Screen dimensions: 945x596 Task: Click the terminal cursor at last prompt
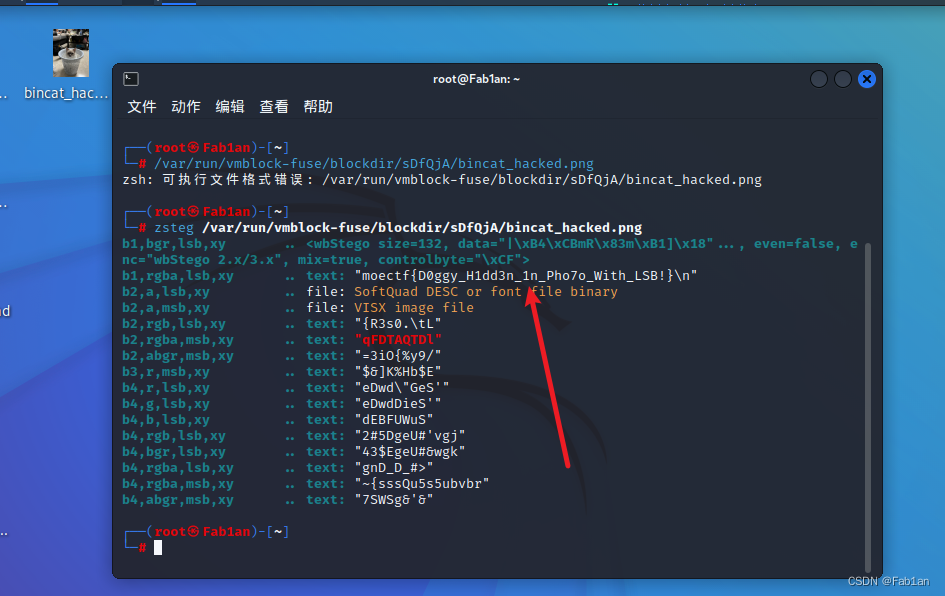pos(158,547)
